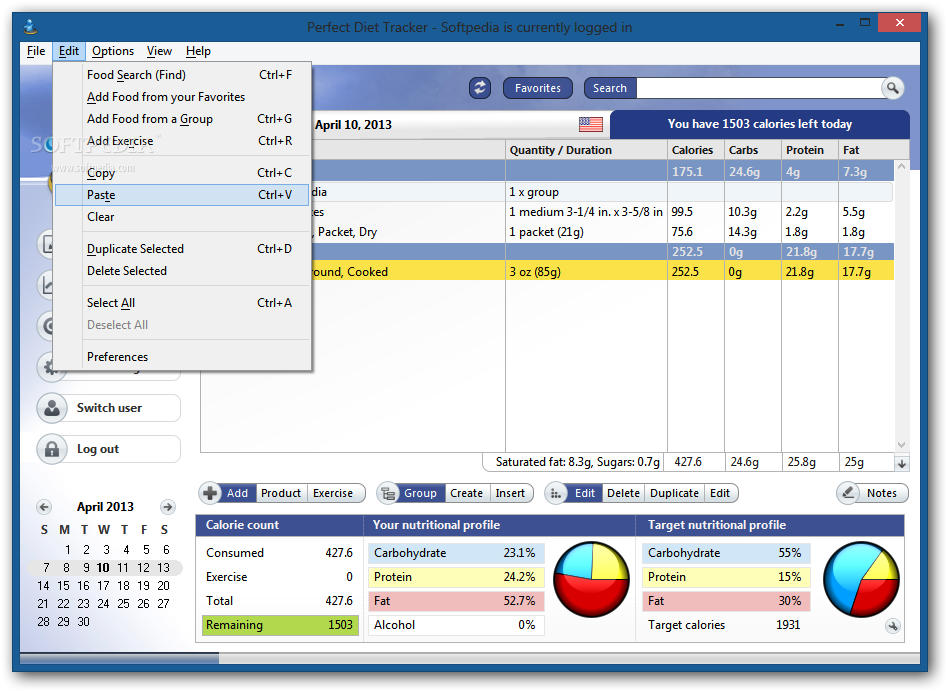Image resolution: width=948 pixels, height=692 pixels.
Task: Open Preferences from Edit menu
Action: tap(182, 357)
